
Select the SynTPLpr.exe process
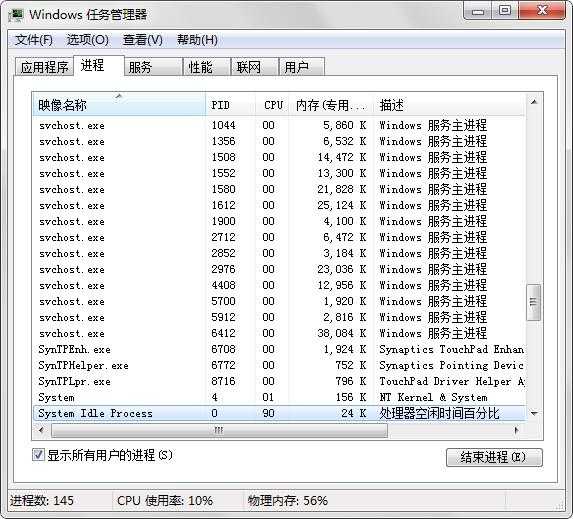280,382
